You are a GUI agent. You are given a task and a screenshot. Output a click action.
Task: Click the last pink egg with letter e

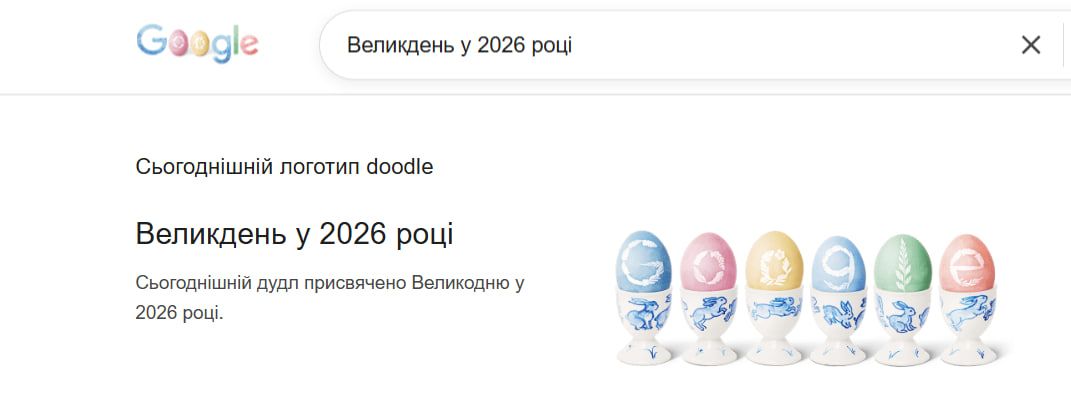(x=967, y=263)
